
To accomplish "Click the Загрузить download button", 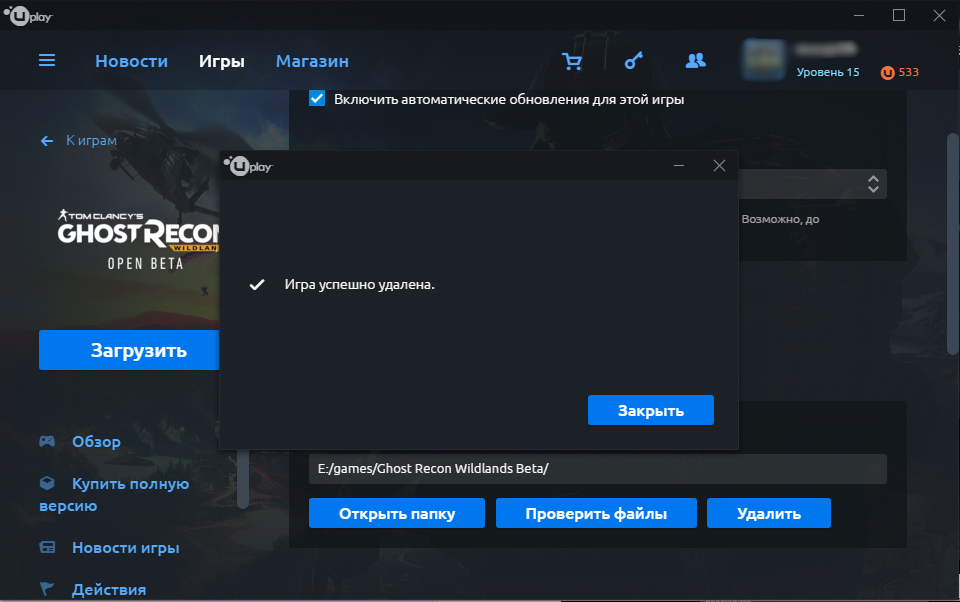I will pos(129,350).
